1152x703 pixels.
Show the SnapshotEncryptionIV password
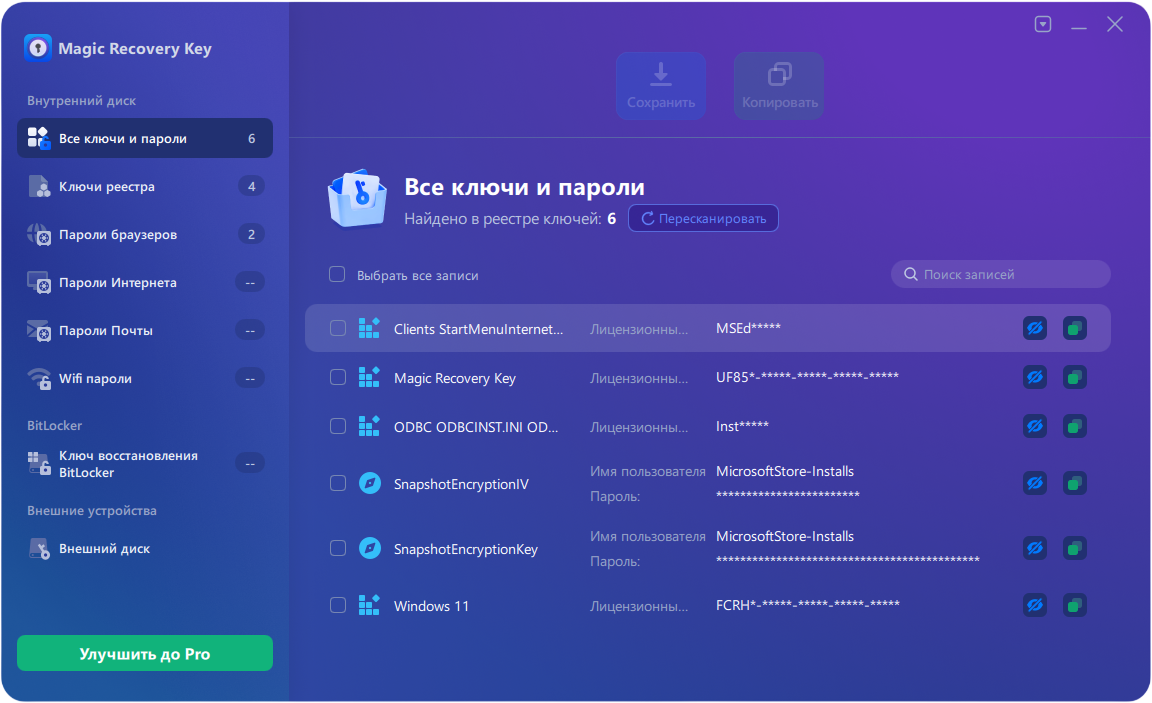click(1035, 483)
